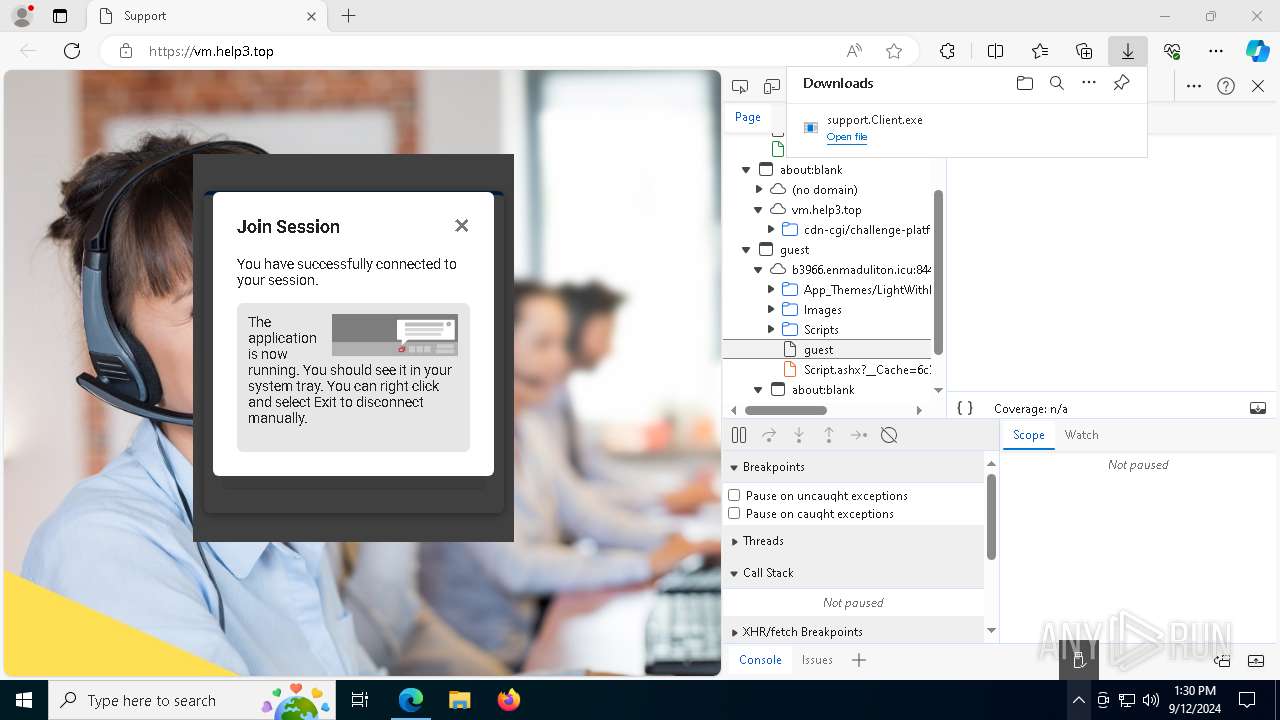Click the Step out debugger icon
Viewport: 1280px width, 720px height.
[x=829, y=435]
